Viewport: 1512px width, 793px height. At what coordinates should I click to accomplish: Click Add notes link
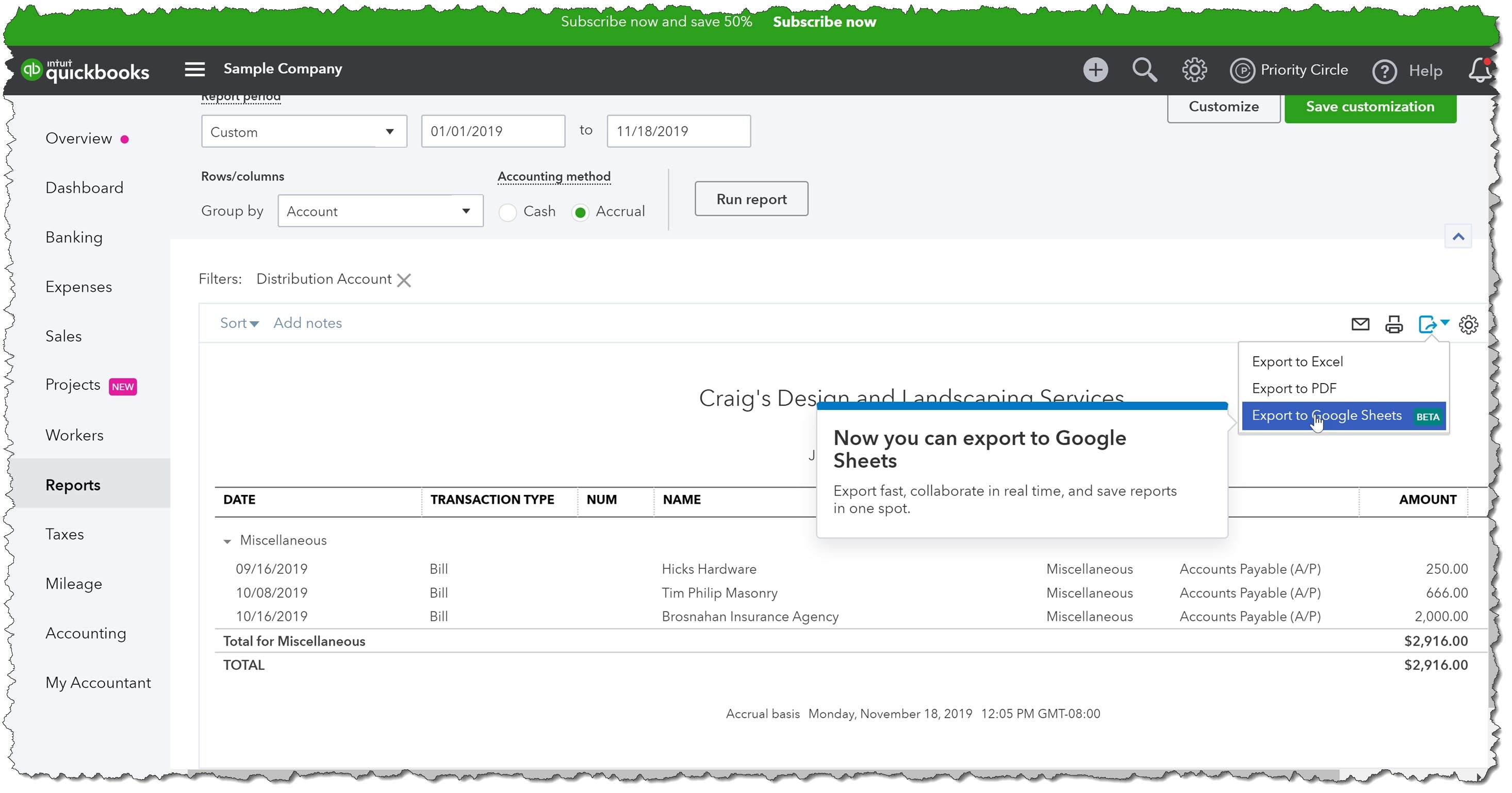point(307,323)
